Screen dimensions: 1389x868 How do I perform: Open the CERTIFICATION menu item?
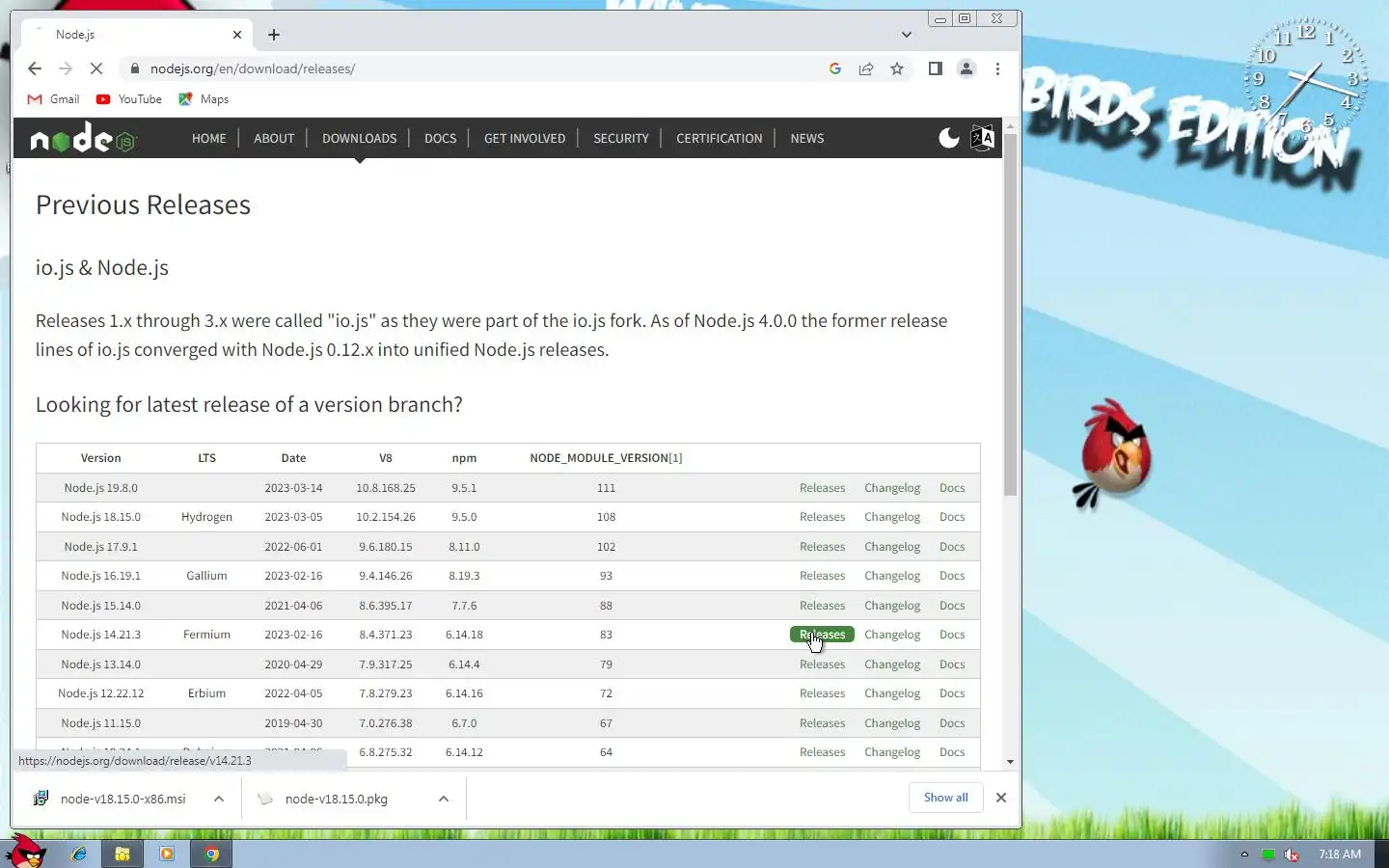720,138
